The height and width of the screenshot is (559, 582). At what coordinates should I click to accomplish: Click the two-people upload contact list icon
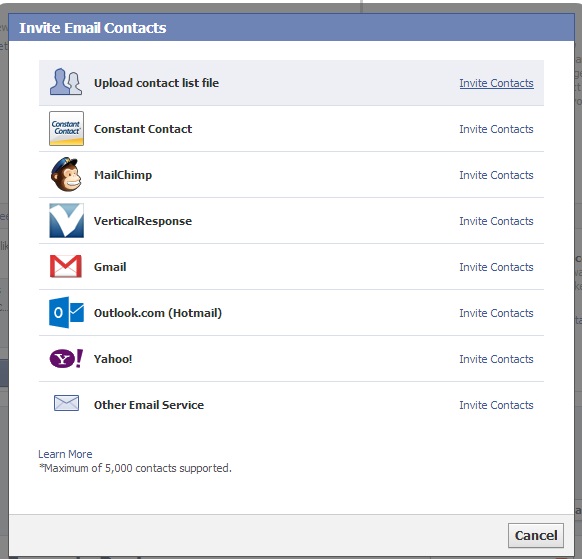coord(66,82)
